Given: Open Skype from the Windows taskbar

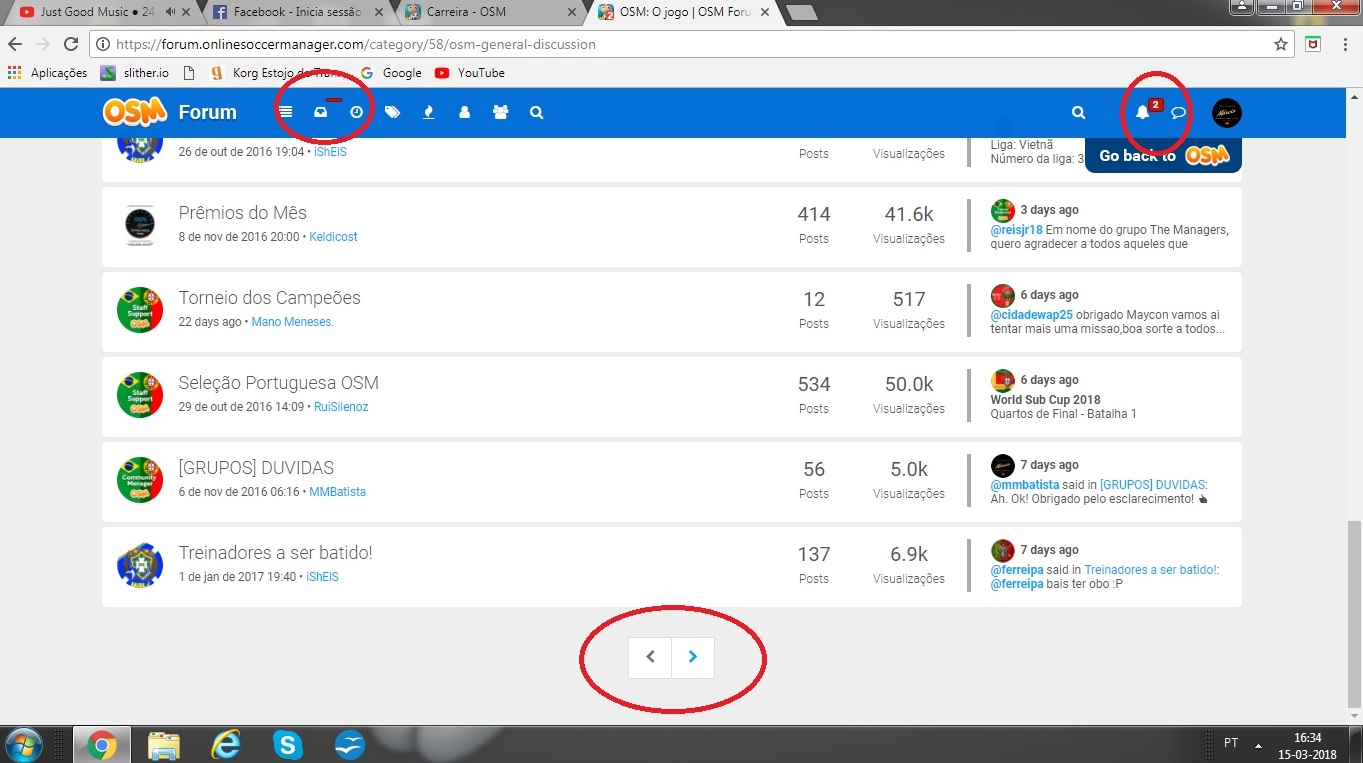Looking at the screenshot, I should [287, 745].
